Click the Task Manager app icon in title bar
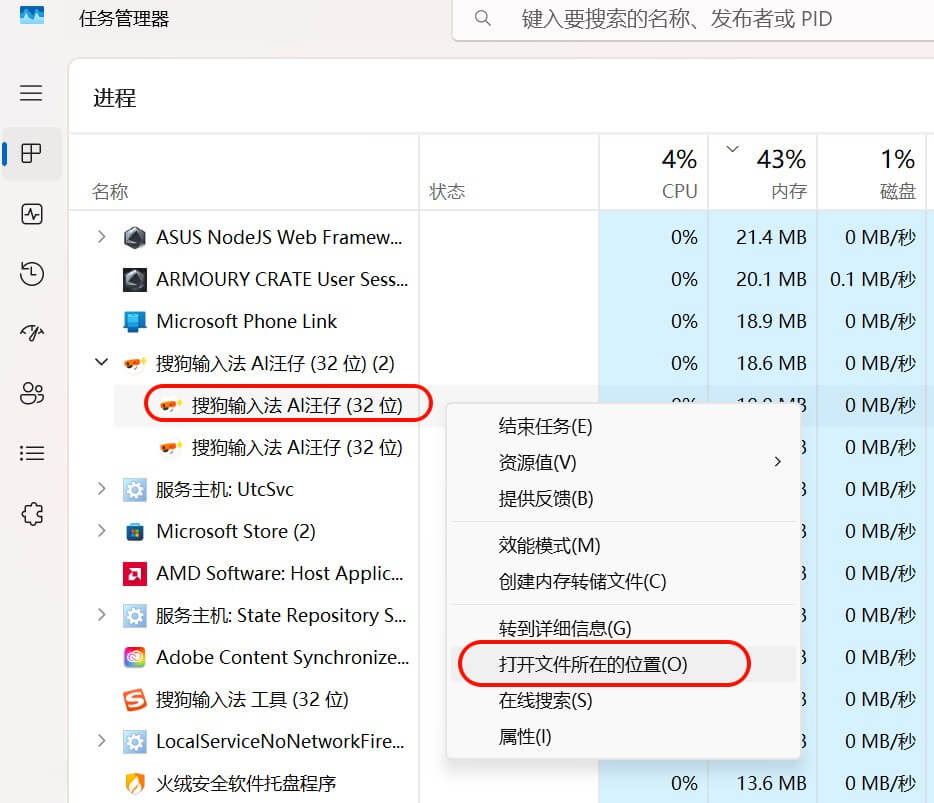The image size is (934, 803). coord(32,16)
